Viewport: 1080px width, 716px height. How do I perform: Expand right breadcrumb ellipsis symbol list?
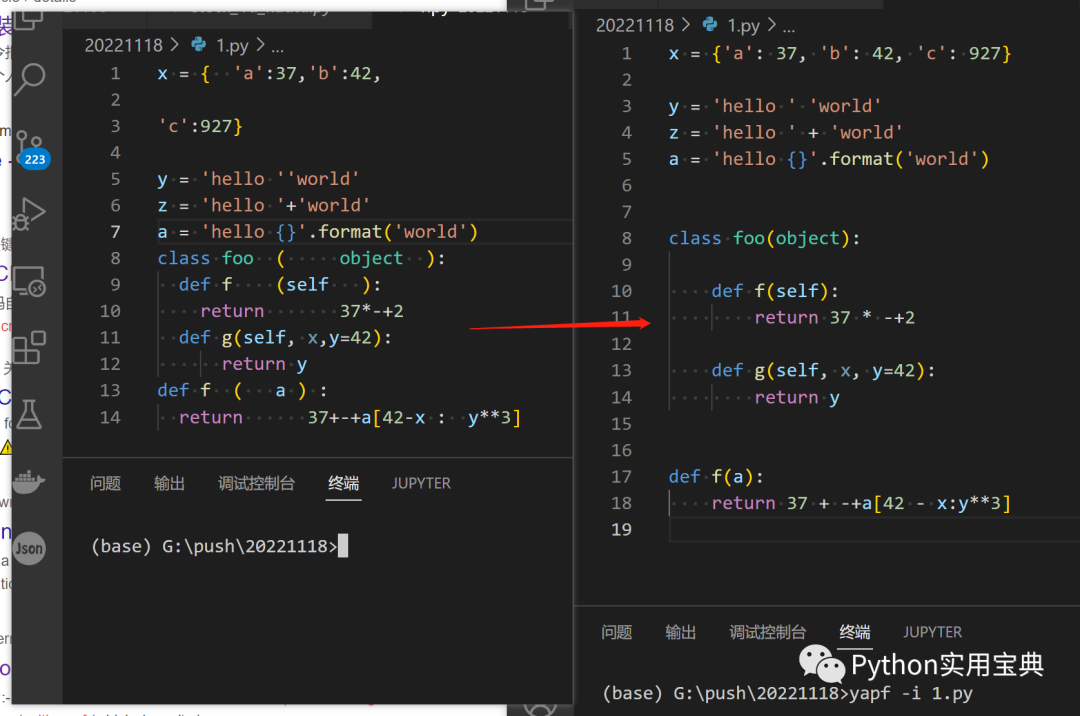point(789,29)
